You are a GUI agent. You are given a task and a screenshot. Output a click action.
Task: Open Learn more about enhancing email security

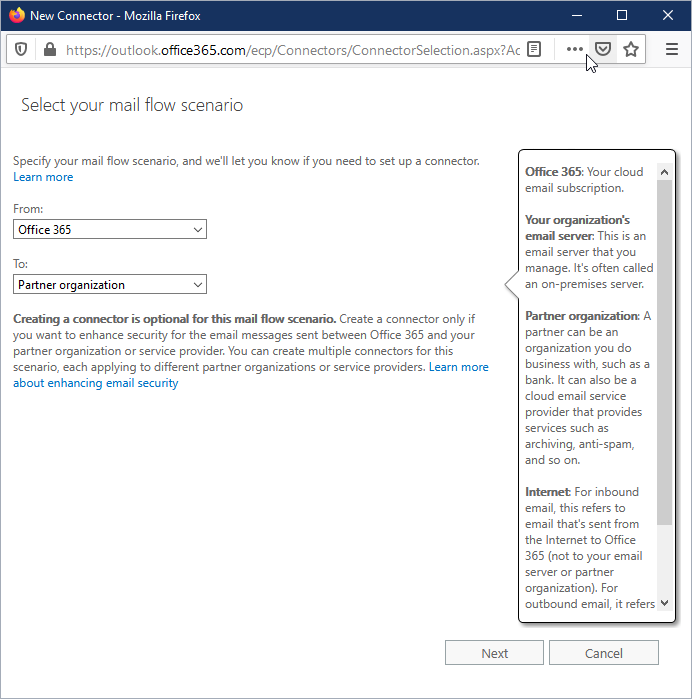point(251,375)
